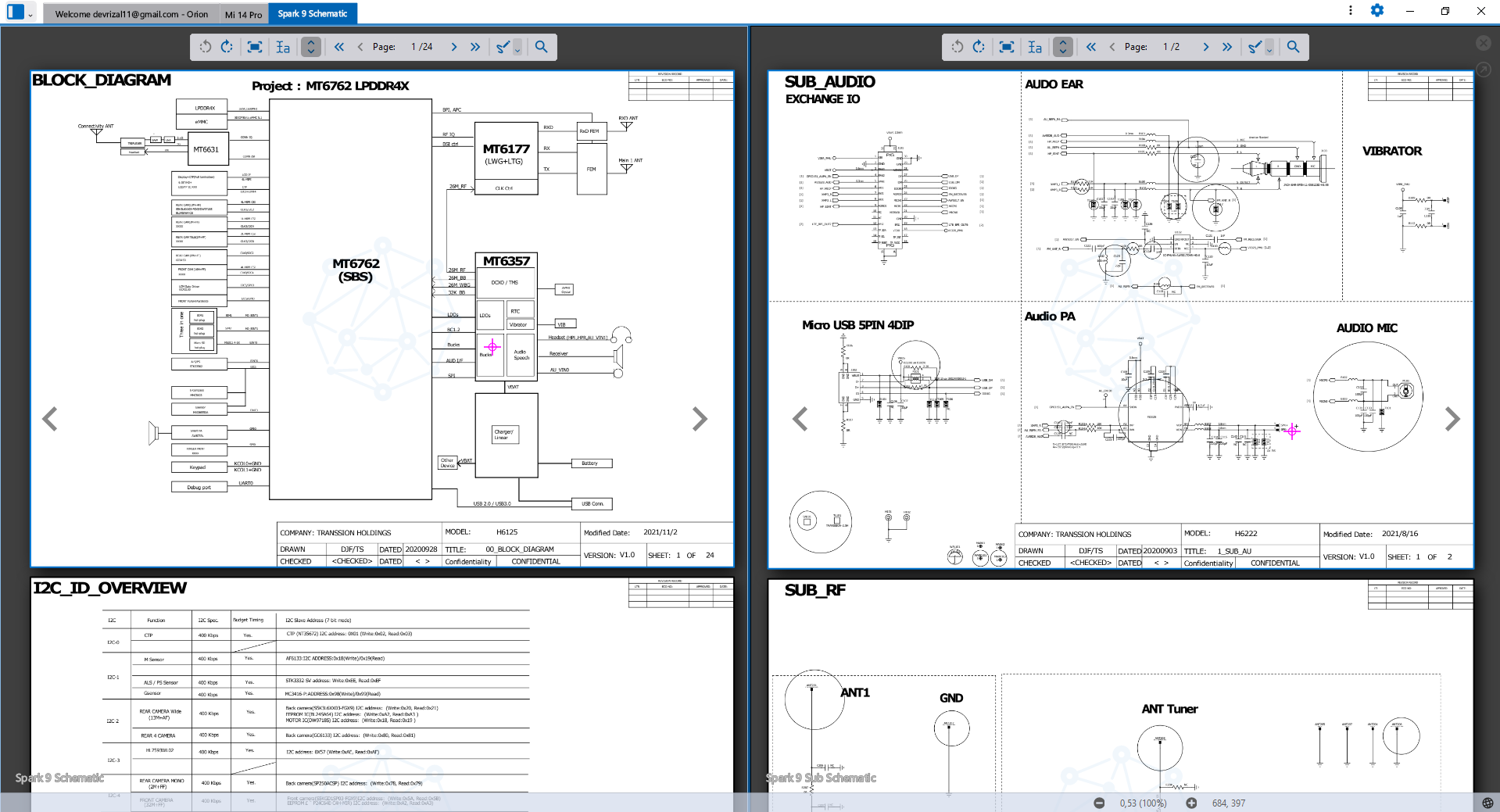1500x812 pixels.
Task: Jump to first page in left viewer
Action: pyautogui.click(x=339, y=47)
